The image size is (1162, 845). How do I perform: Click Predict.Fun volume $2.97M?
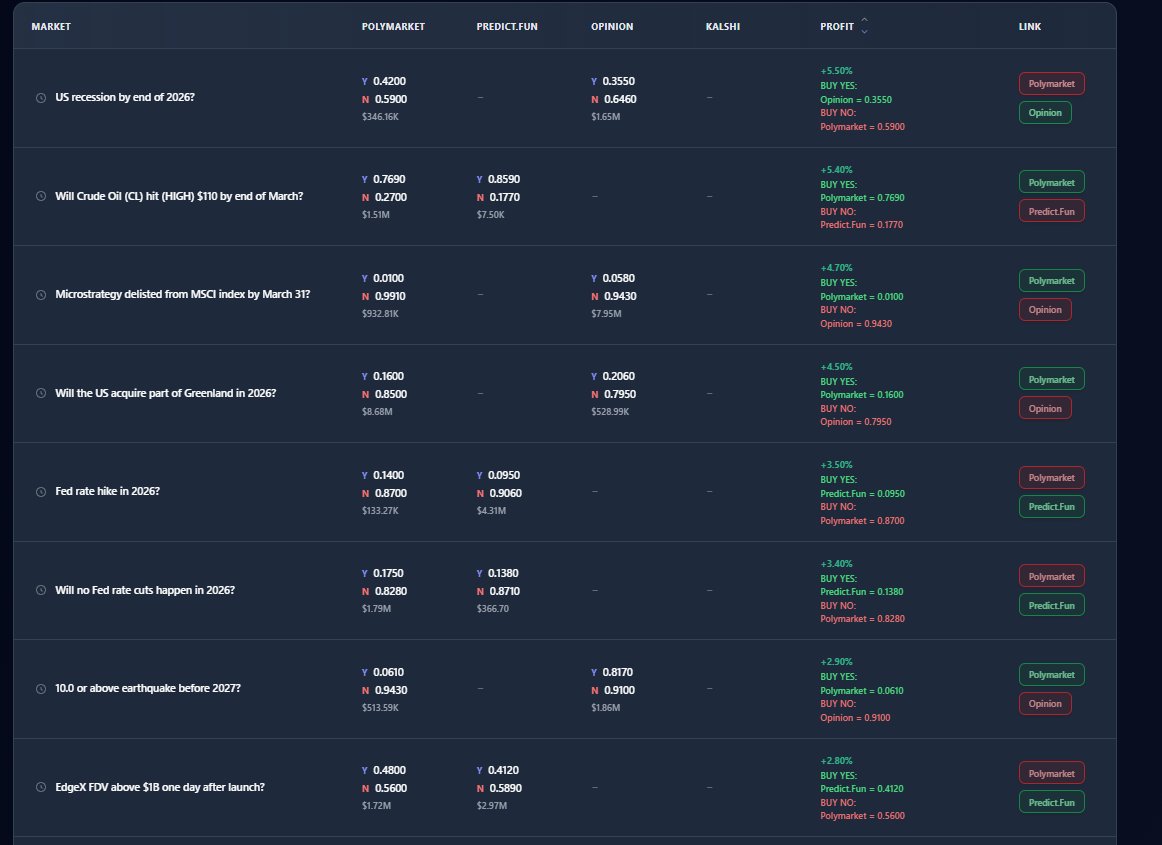492,806
